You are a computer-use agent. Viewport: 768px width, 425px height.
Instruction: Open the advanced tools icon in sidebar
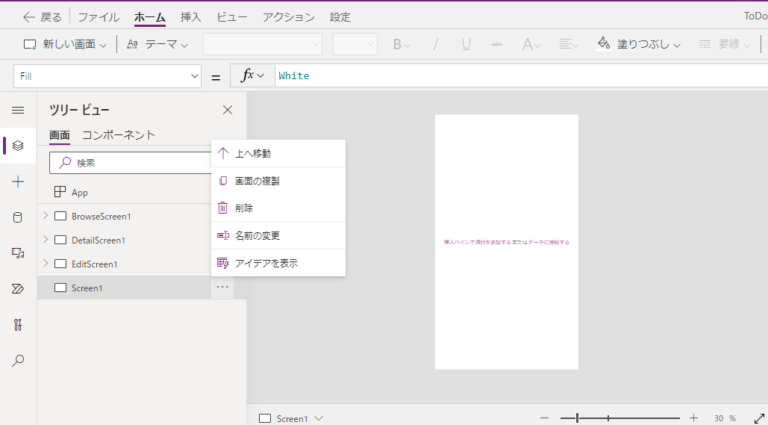point(18,325)
